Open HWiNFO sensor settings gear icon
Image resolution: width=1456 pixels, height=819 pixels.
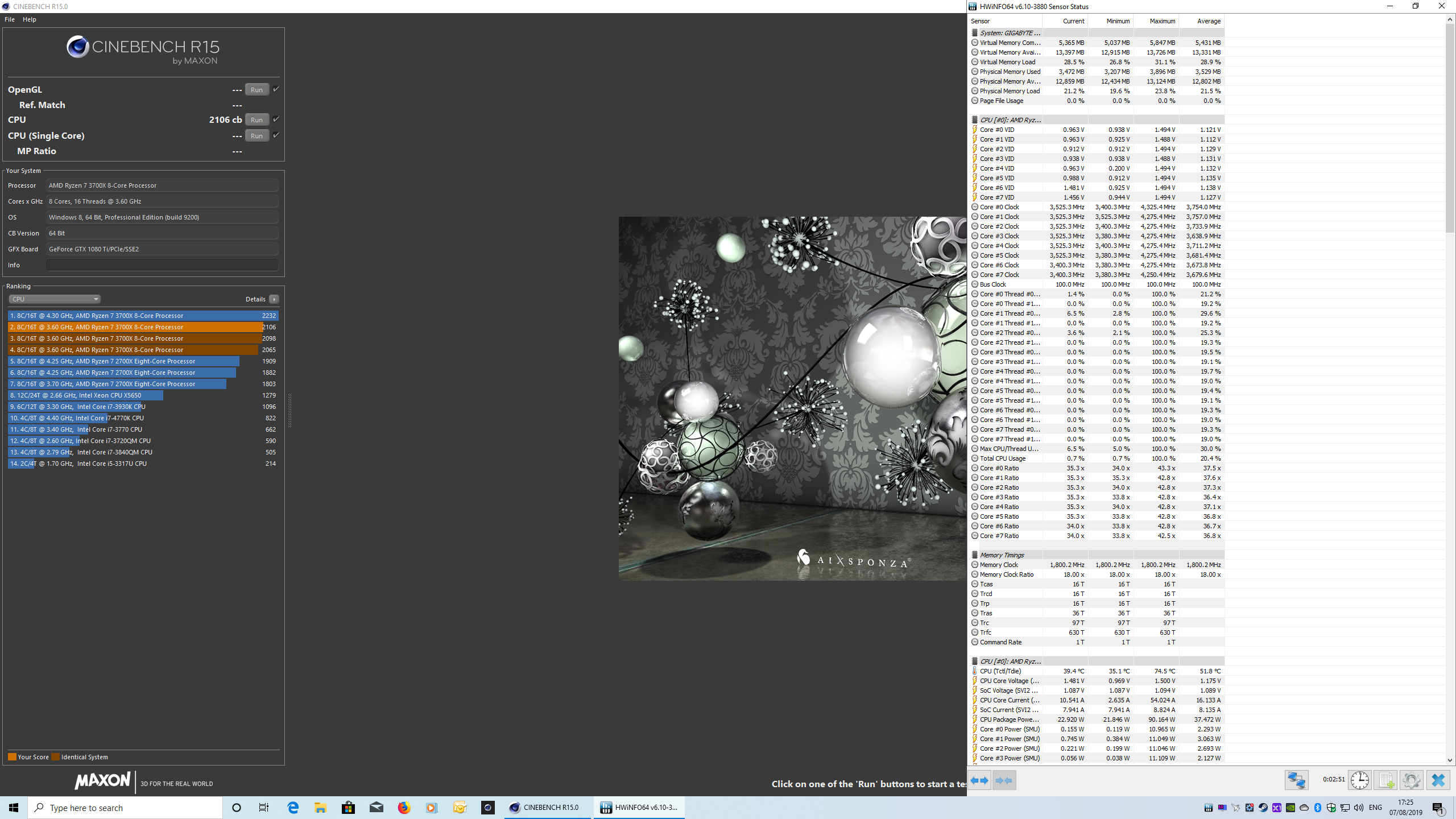point(1411,780)
